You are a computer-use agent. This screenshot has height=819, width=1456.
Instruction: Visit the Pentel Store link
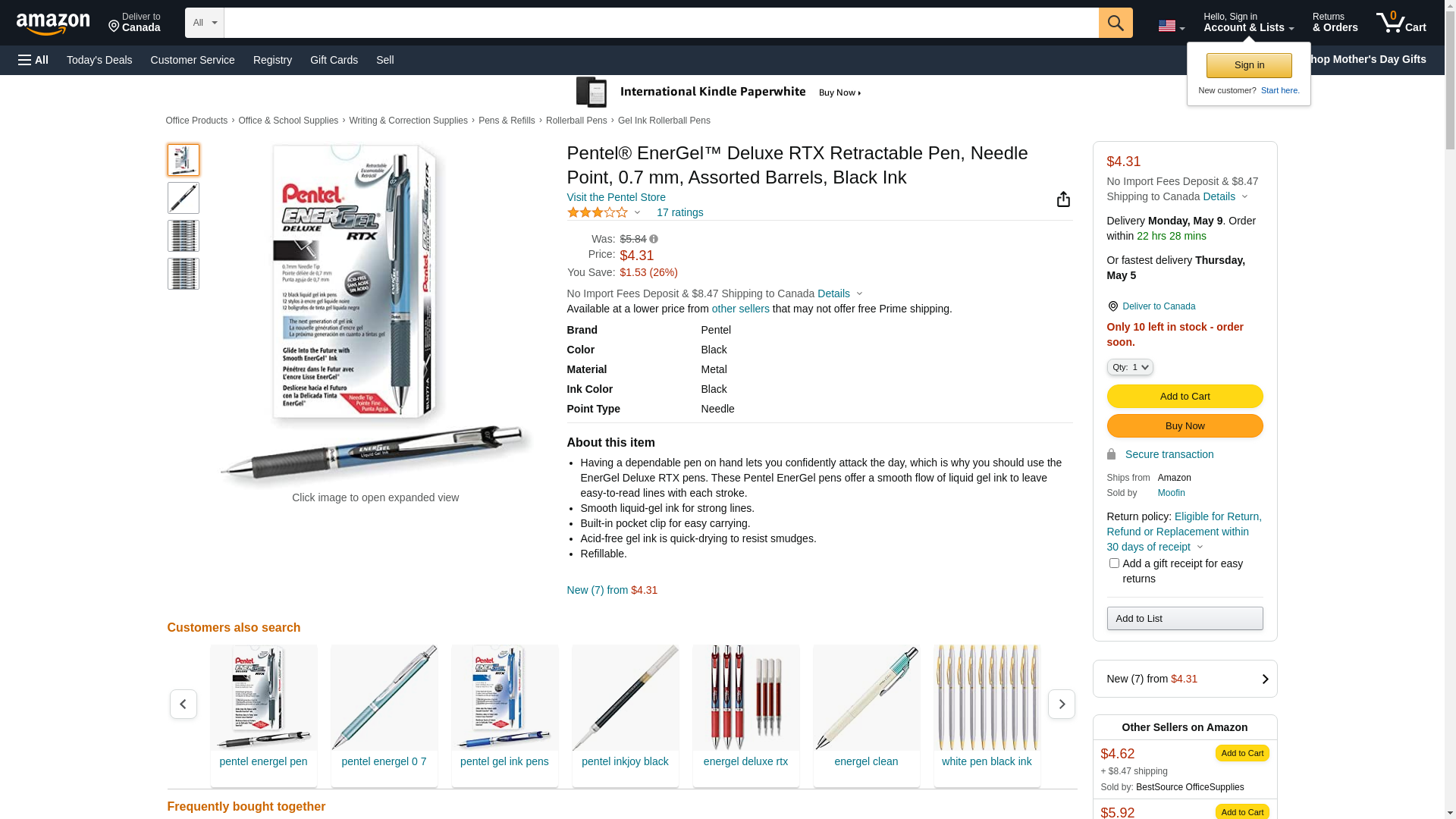pyautogui.click(x=616, y=197)
